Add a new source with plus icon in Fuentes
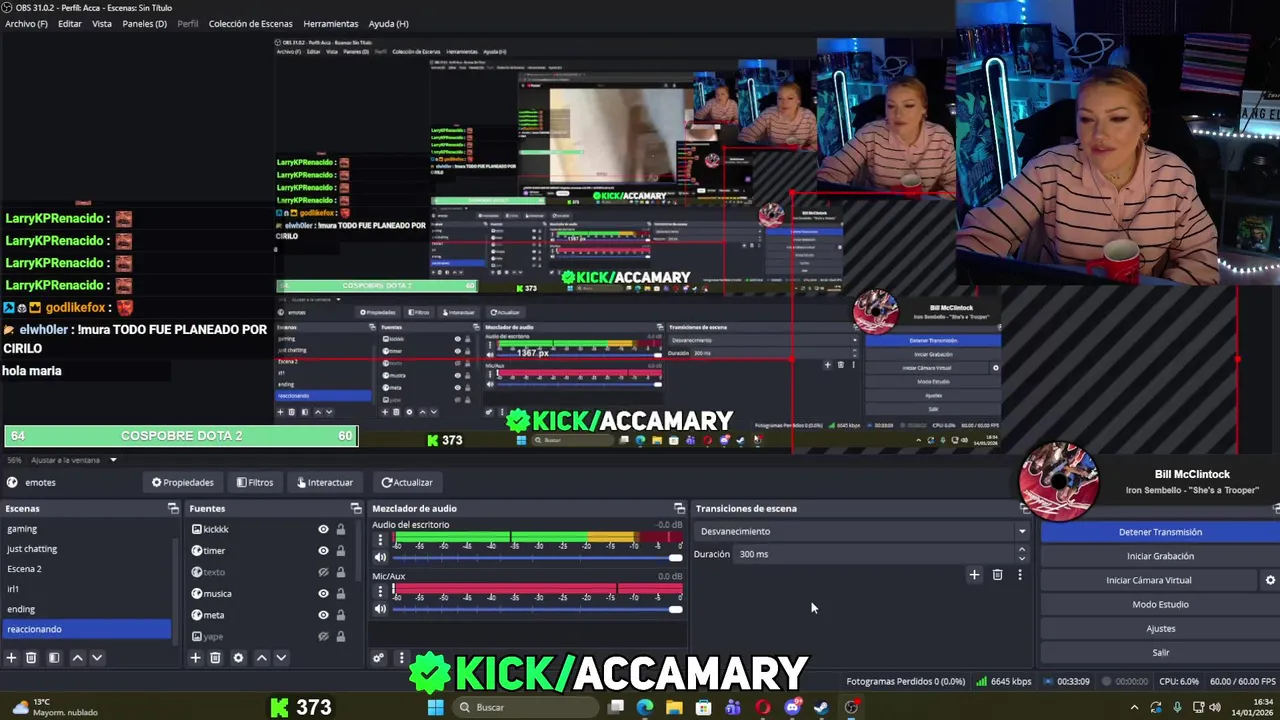 195,658
